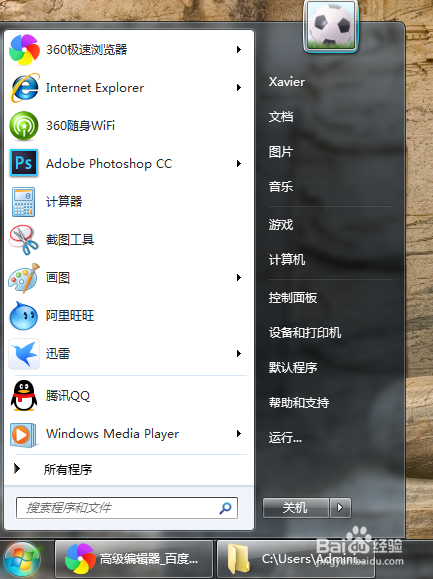Click the magnifier search icon
This screenshot has height=579, width=433.
pyautogui.click(x=226, y=508)
